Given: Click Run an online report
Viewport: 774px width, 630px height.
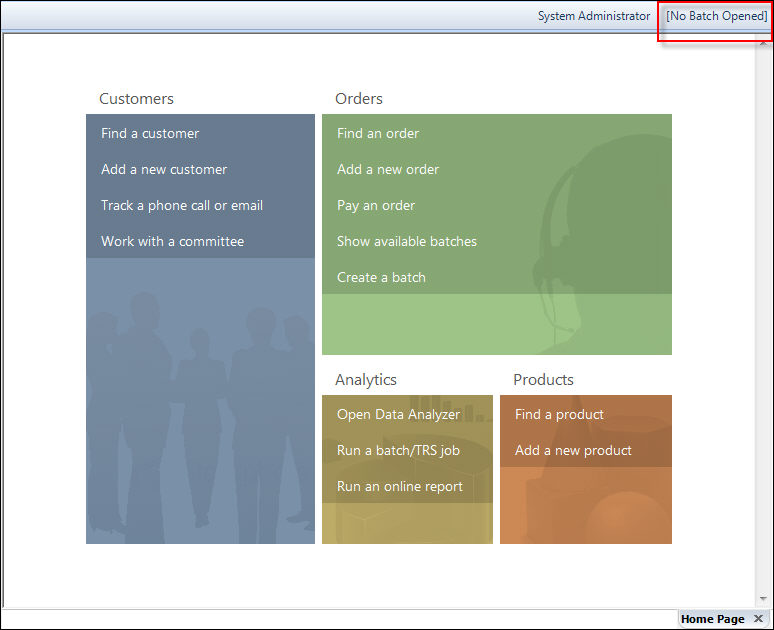Looking at the screenshot, I should point(400,487).
